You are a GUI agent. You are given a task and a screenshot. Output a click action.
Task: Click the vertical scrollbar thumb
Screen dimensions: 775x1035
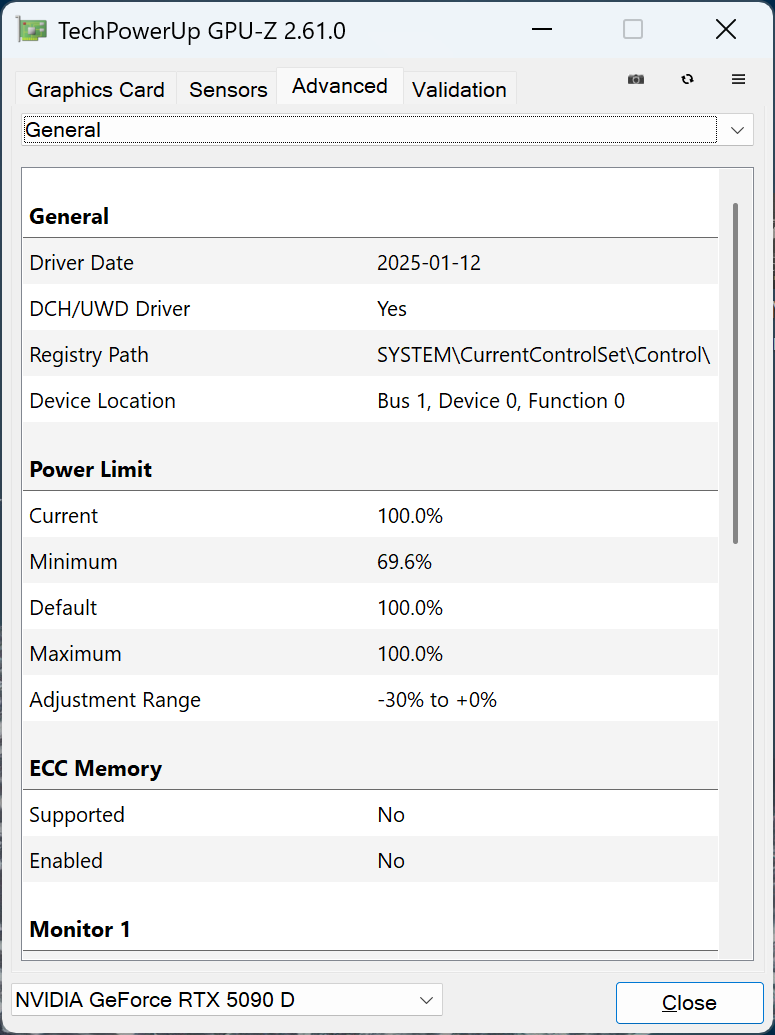(735, 373)
